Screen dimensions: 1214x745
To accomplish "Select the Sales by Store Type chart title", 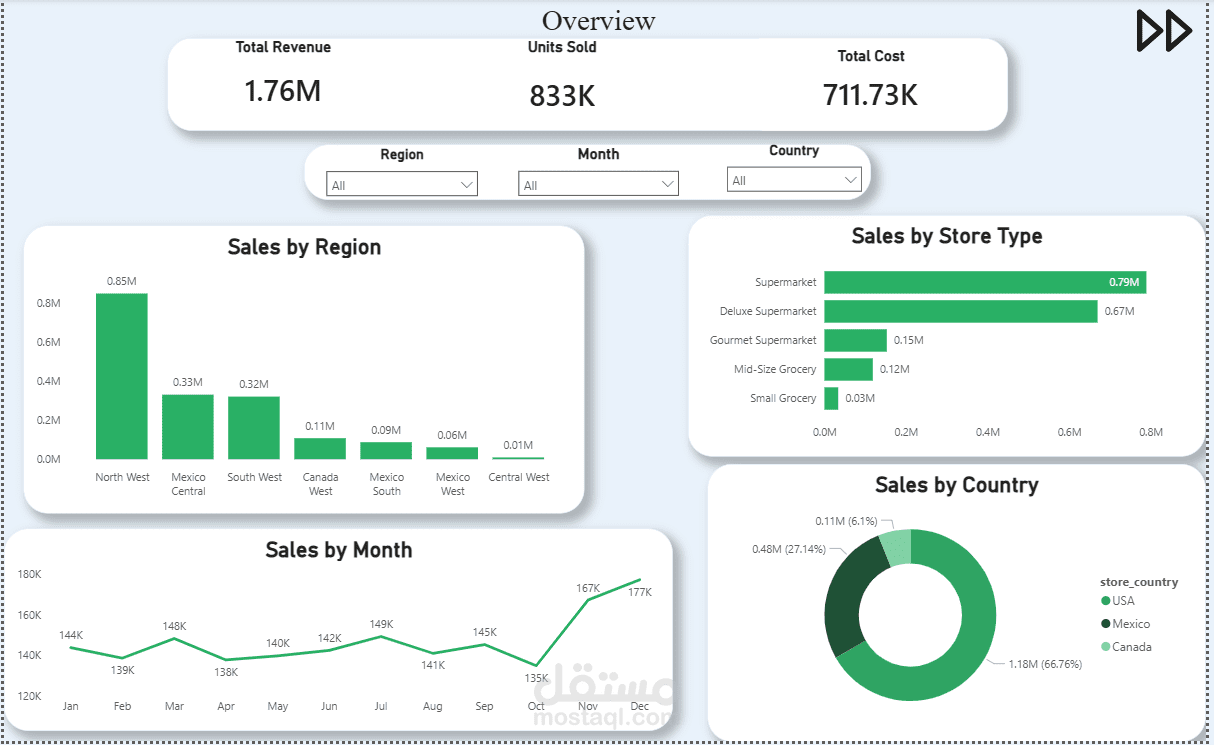I will (x=947, y=236).
